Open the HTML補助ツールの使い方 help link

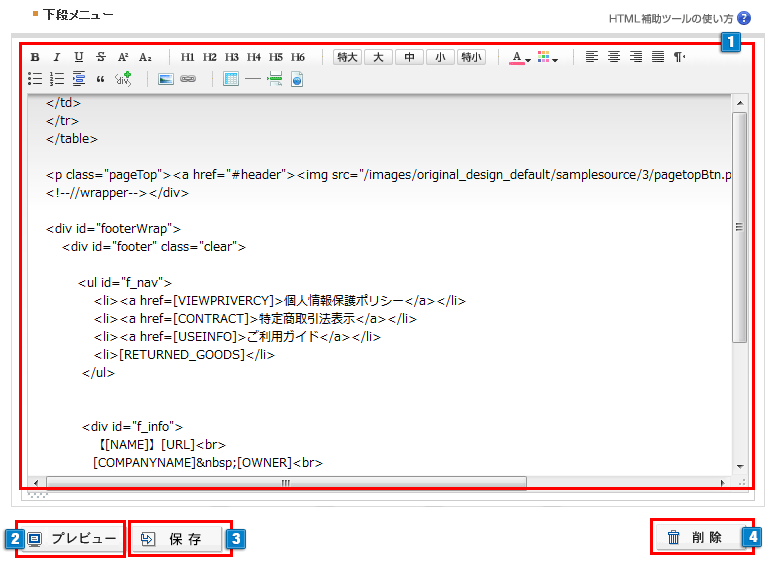[671, 18]
